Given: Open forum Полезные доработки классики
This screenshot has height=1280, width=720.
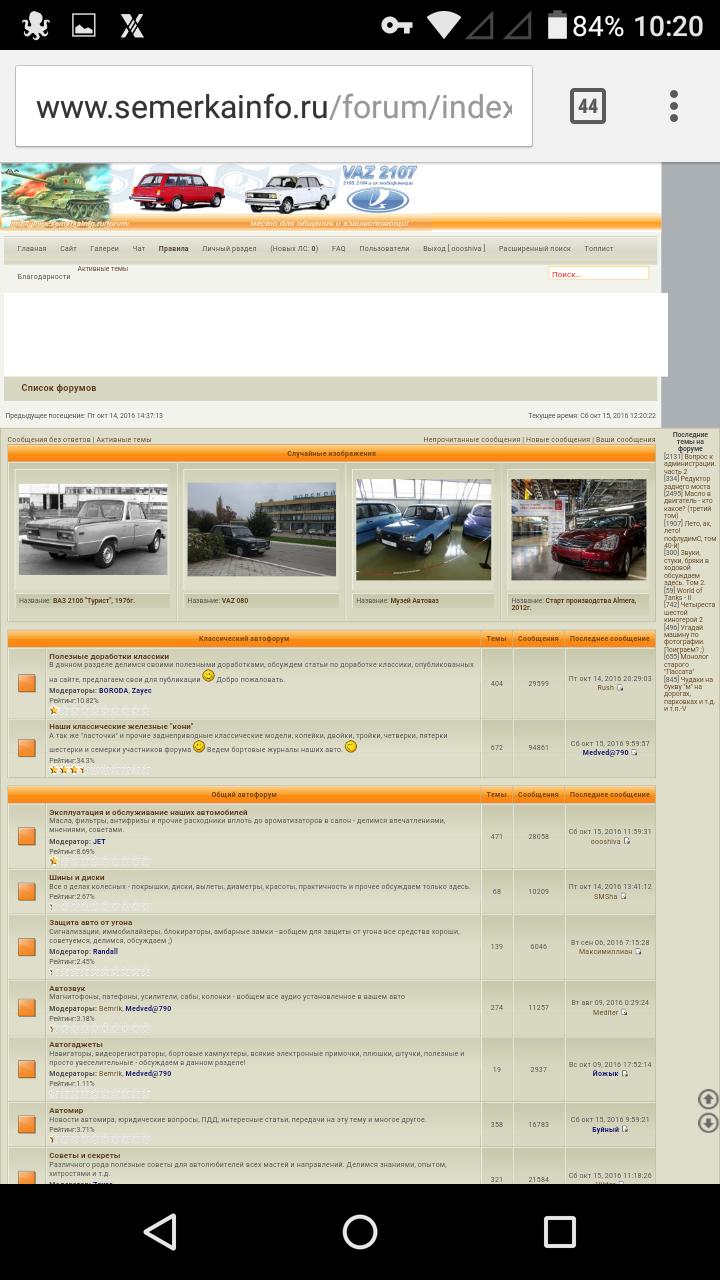Looking at the screenshot, I should (x=109, y=656).
